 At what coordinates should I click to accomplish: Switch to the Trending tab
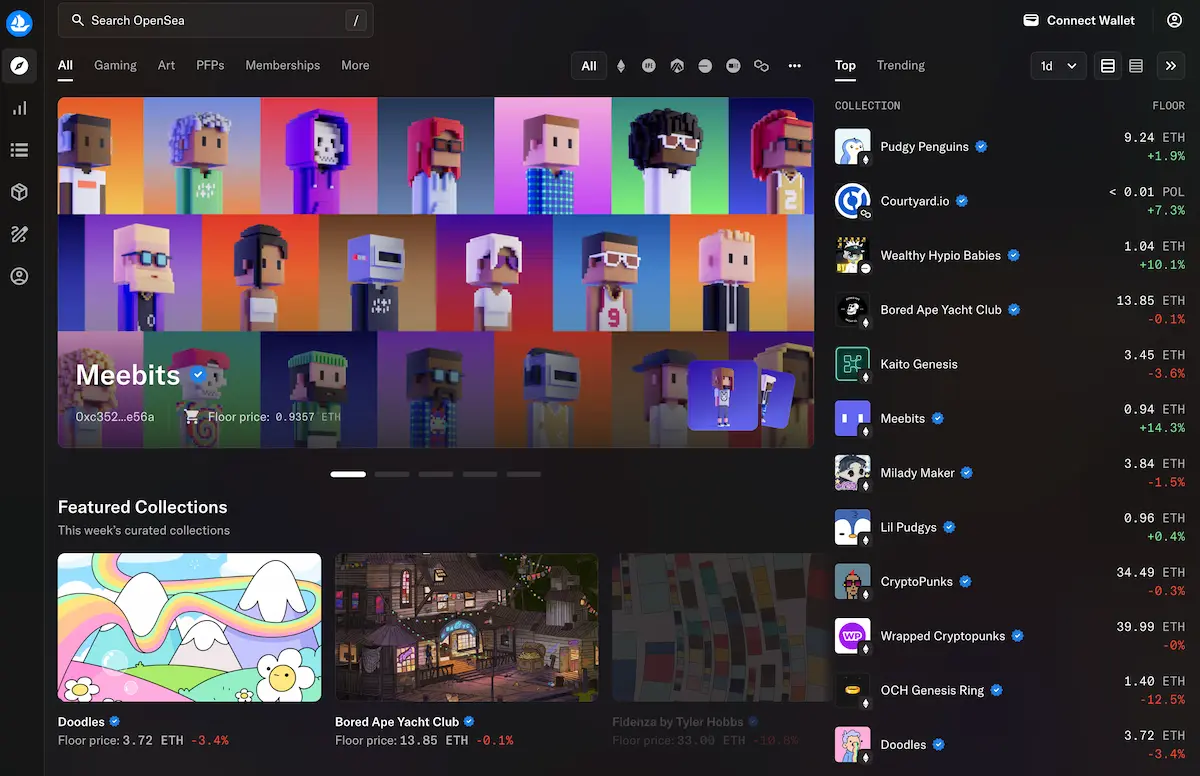pyautogui.click(x=901, y=66)
